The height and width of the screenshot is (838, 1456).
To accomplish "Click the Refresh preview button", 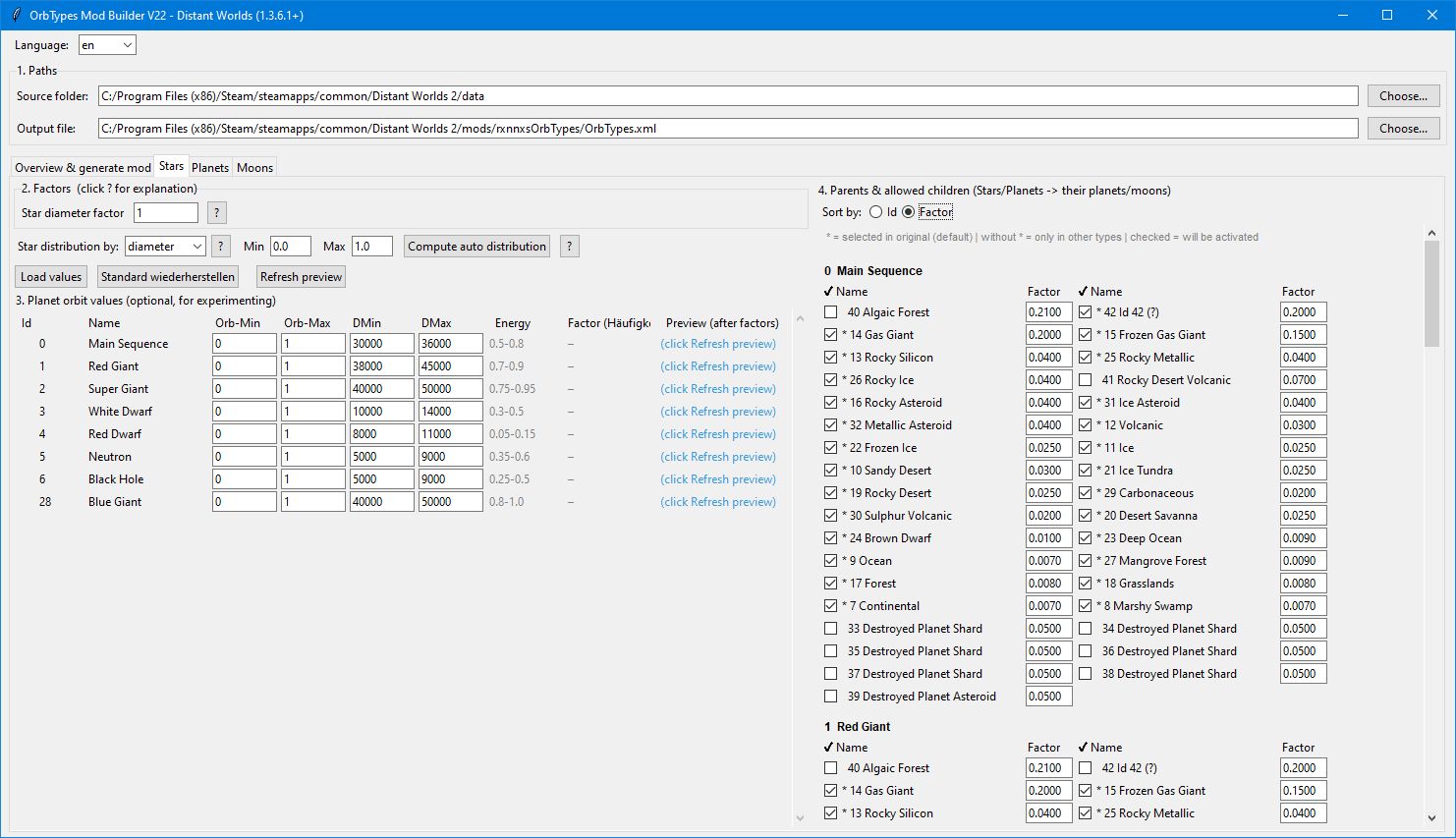I will click(301, 277).
